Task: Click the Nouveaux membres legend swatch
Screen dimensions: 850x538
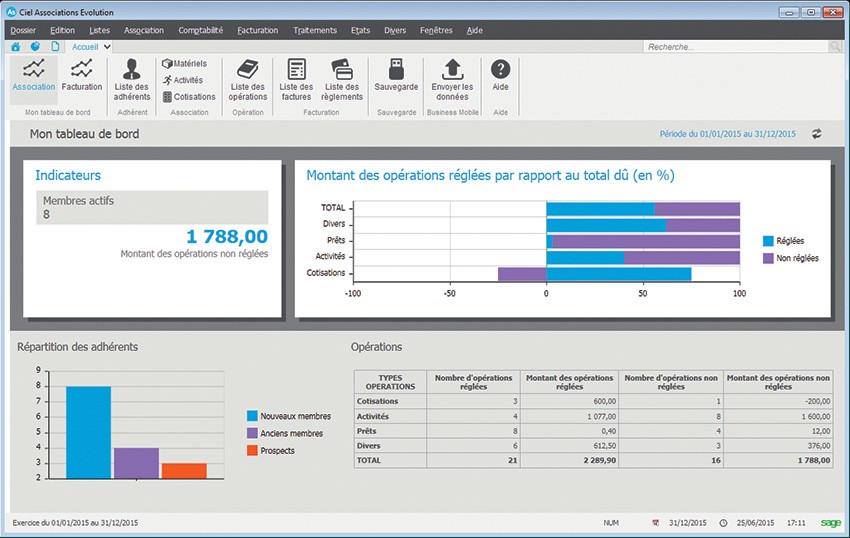Action: click(x=253, y=415)
